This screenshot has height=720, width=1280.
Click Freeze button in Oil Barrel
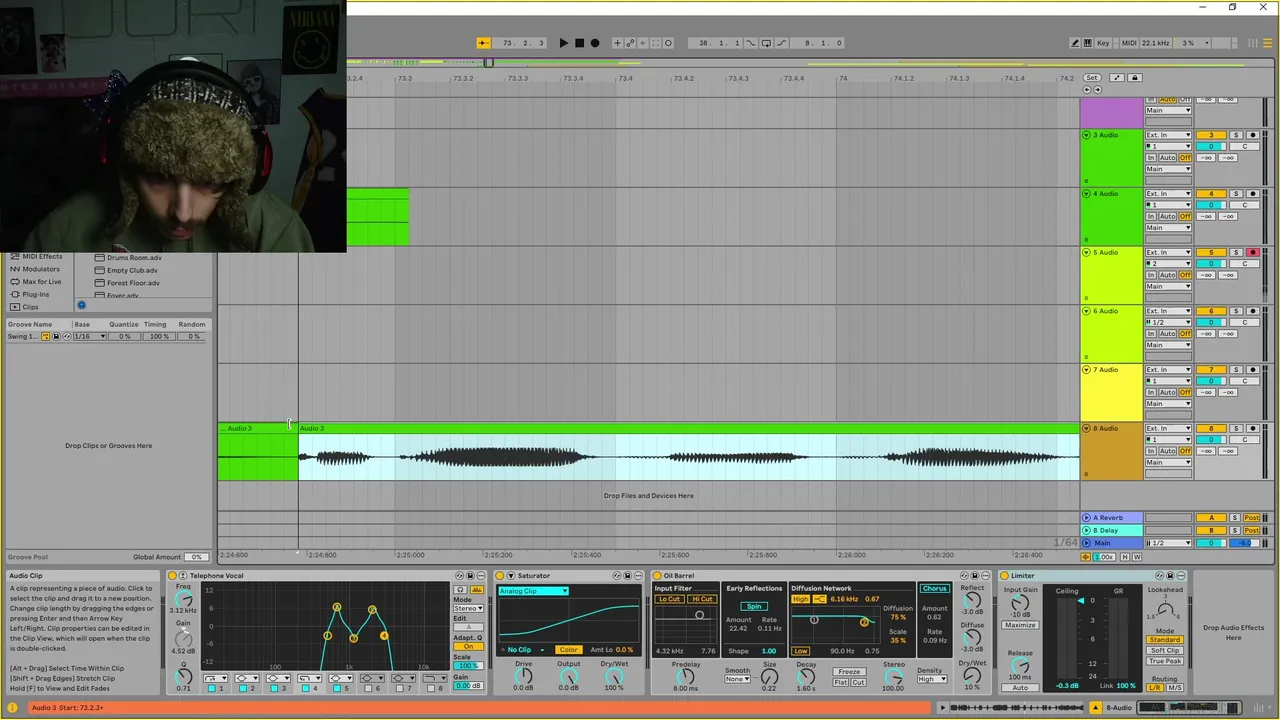[849, 672]
